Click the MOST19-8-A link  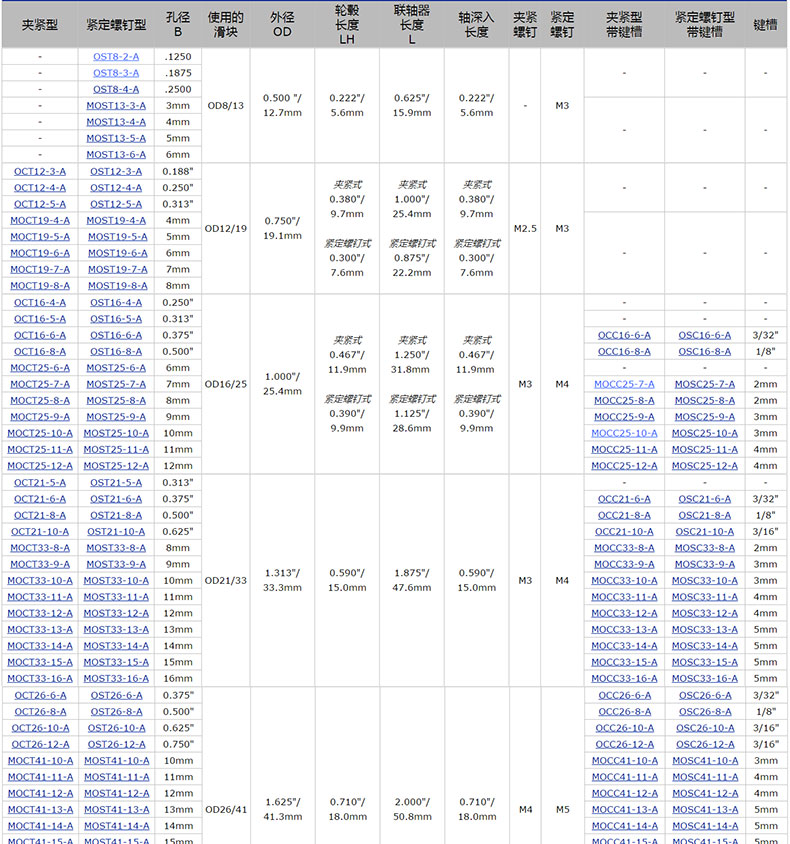click(116, 286)
